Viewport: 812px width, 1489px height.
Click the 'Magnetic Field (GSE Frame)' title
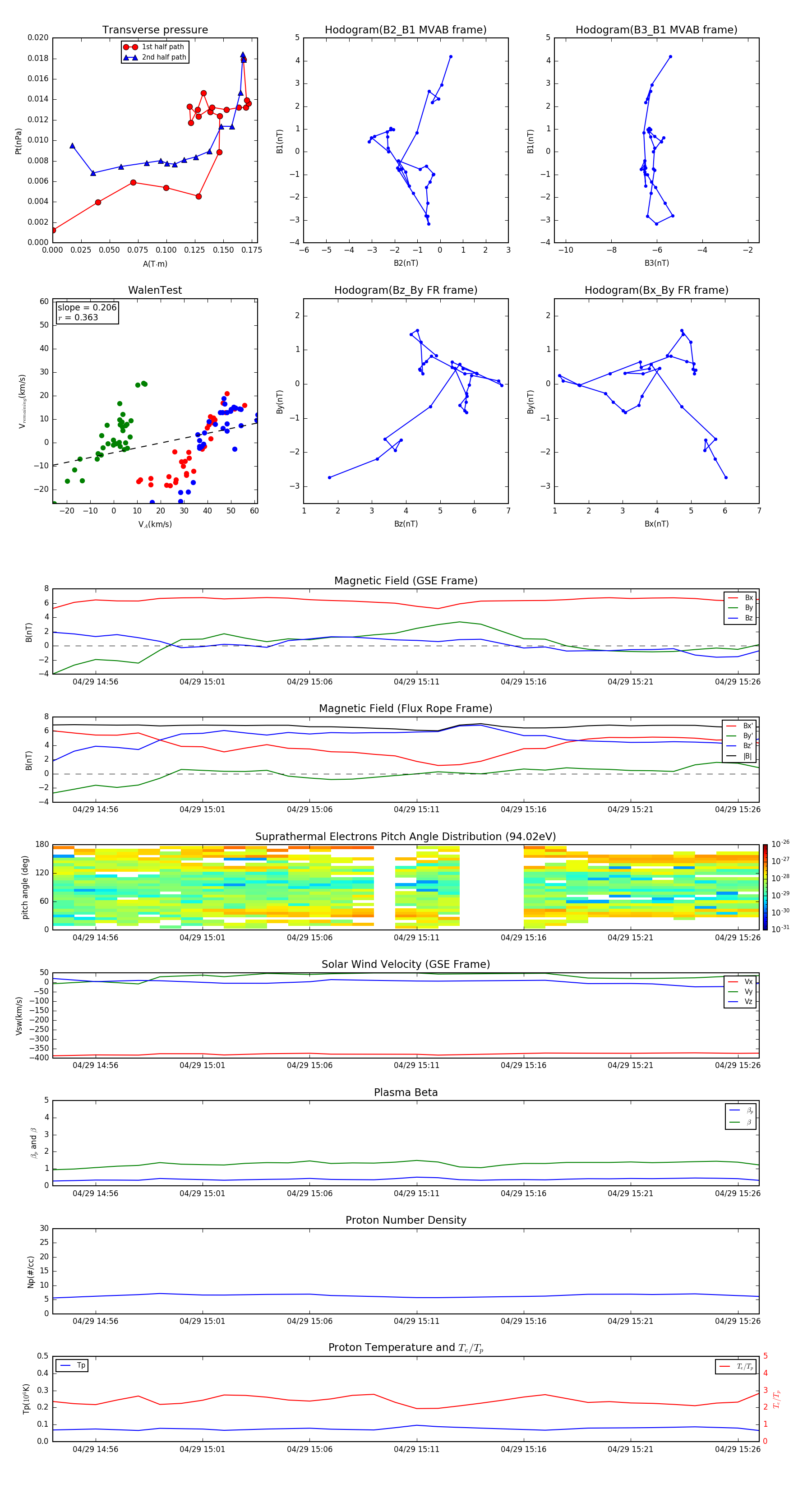406,581
